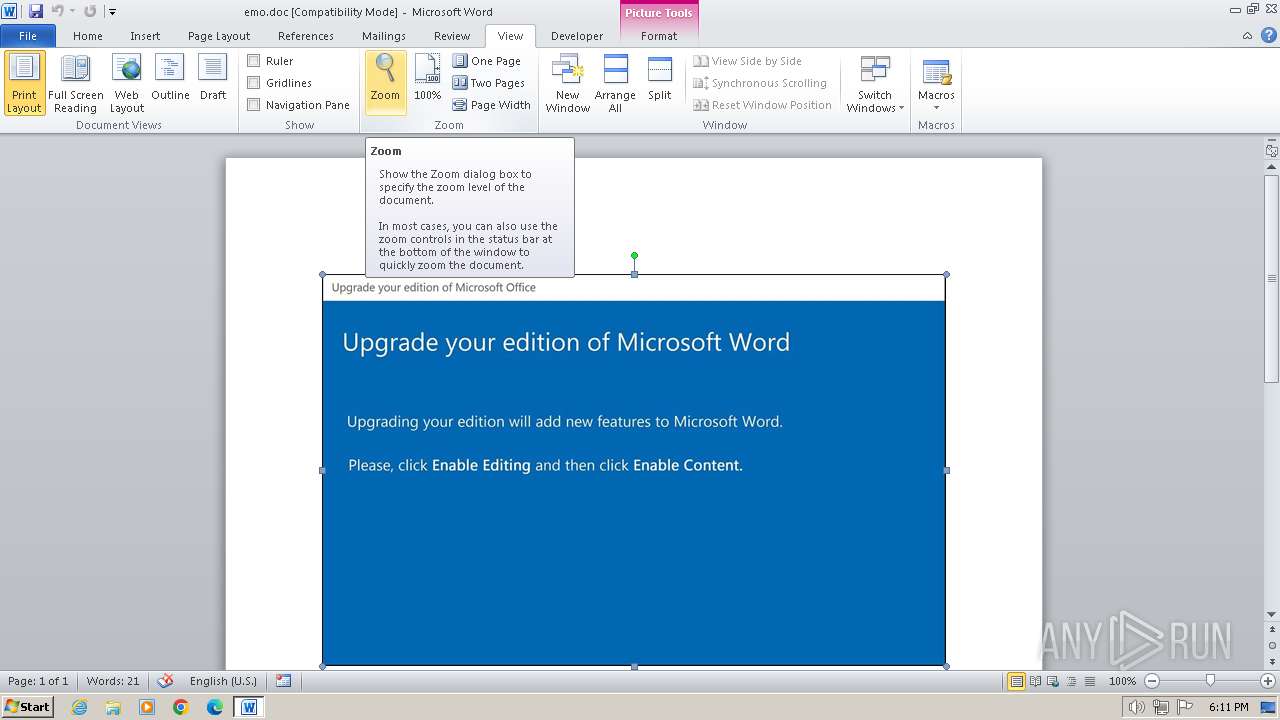The image size is (1280, 720).
Task: Launch Microsoft Edge from taskbar
Action: point(215,707)
